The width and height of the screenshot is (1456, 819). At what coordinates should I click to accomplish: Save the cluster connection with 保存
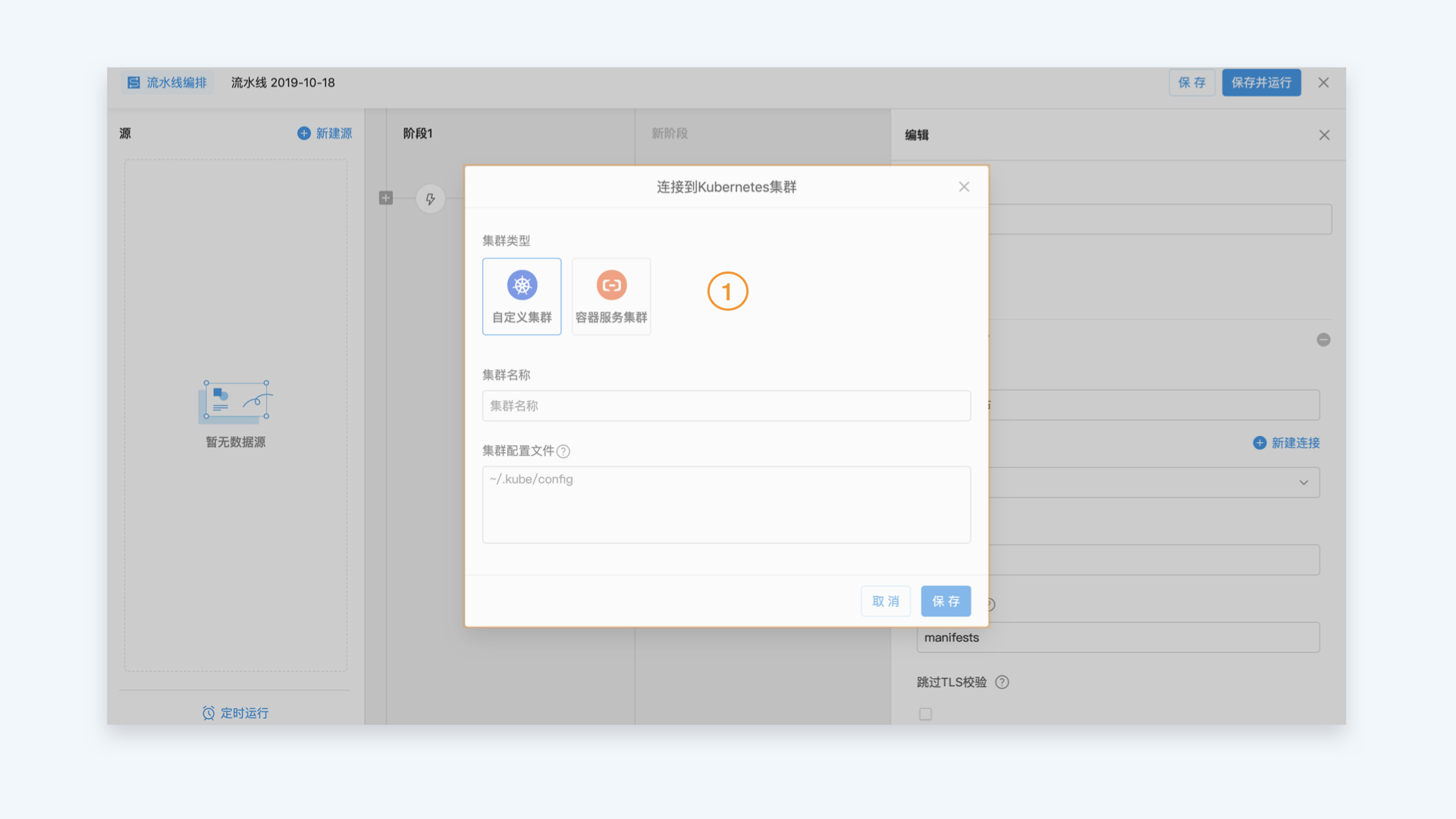point(946,601)
